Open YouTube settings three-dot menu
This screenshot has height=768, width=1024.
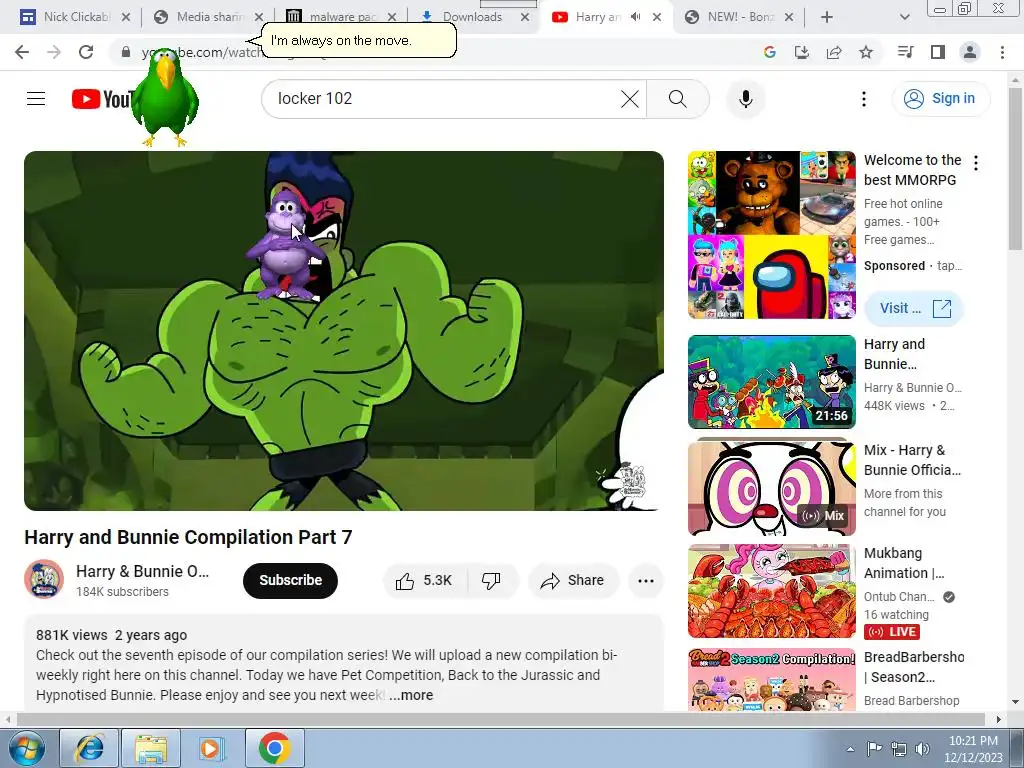863,99
